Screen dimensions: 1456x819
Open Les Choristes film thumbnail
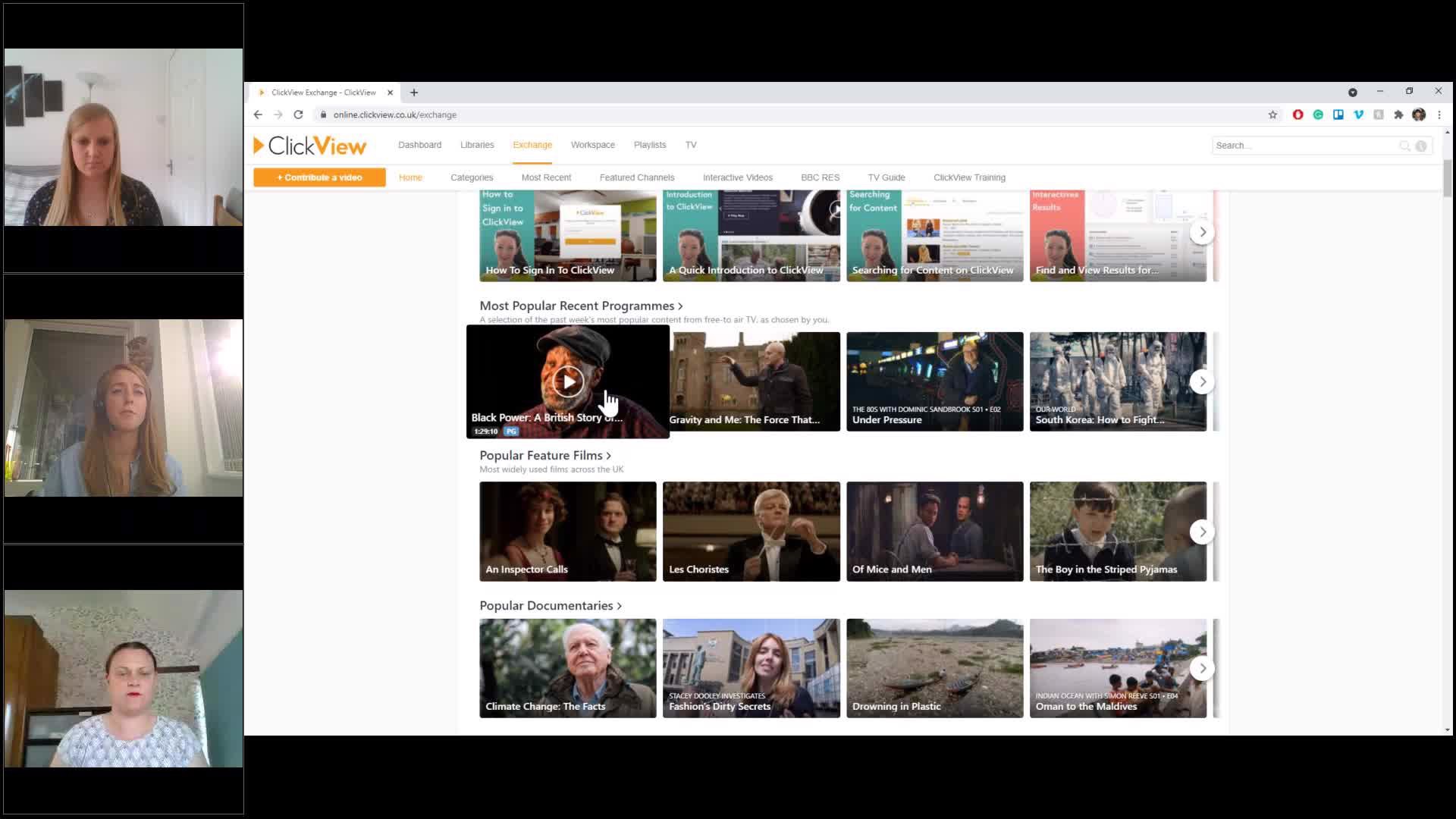click(x=752, y=532)
